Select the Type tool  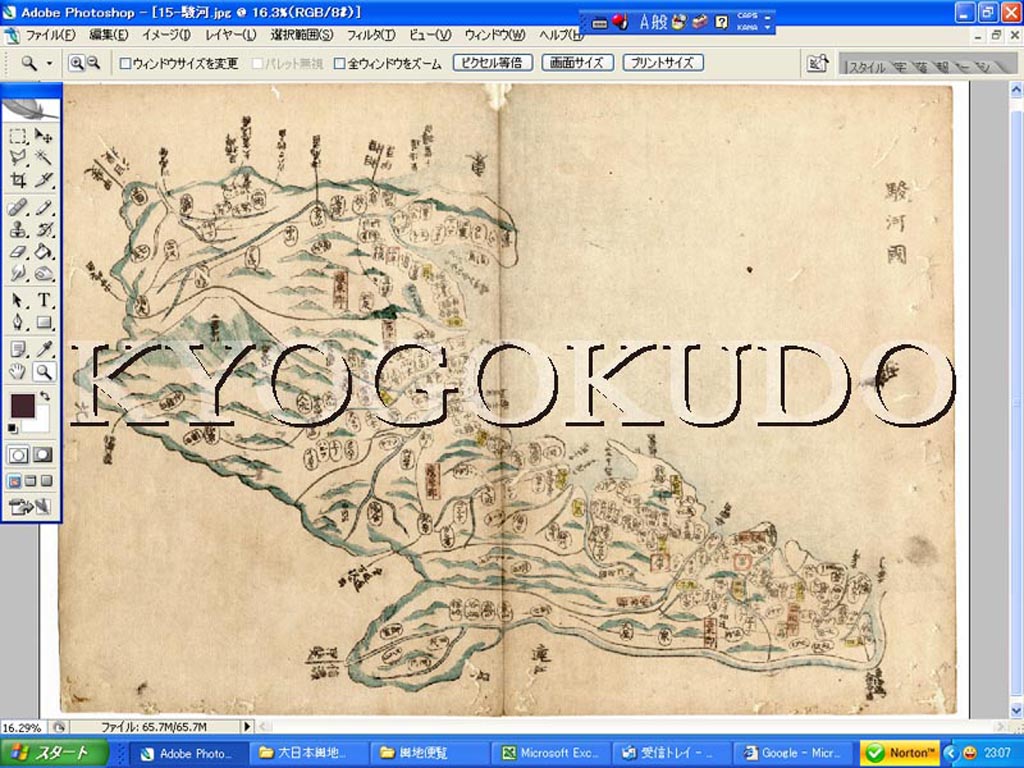pos(43,300)
